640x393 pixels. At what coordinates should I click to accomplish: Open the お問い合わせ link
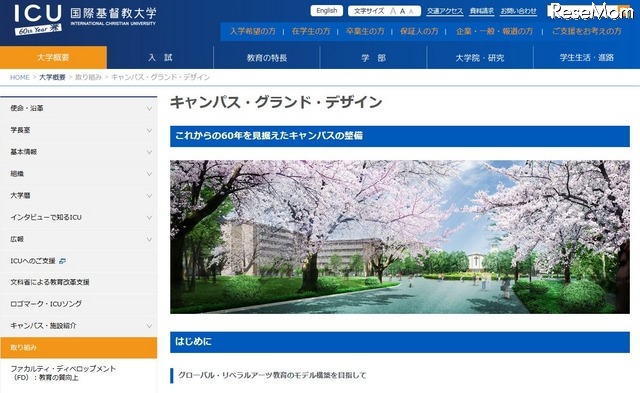518,11
